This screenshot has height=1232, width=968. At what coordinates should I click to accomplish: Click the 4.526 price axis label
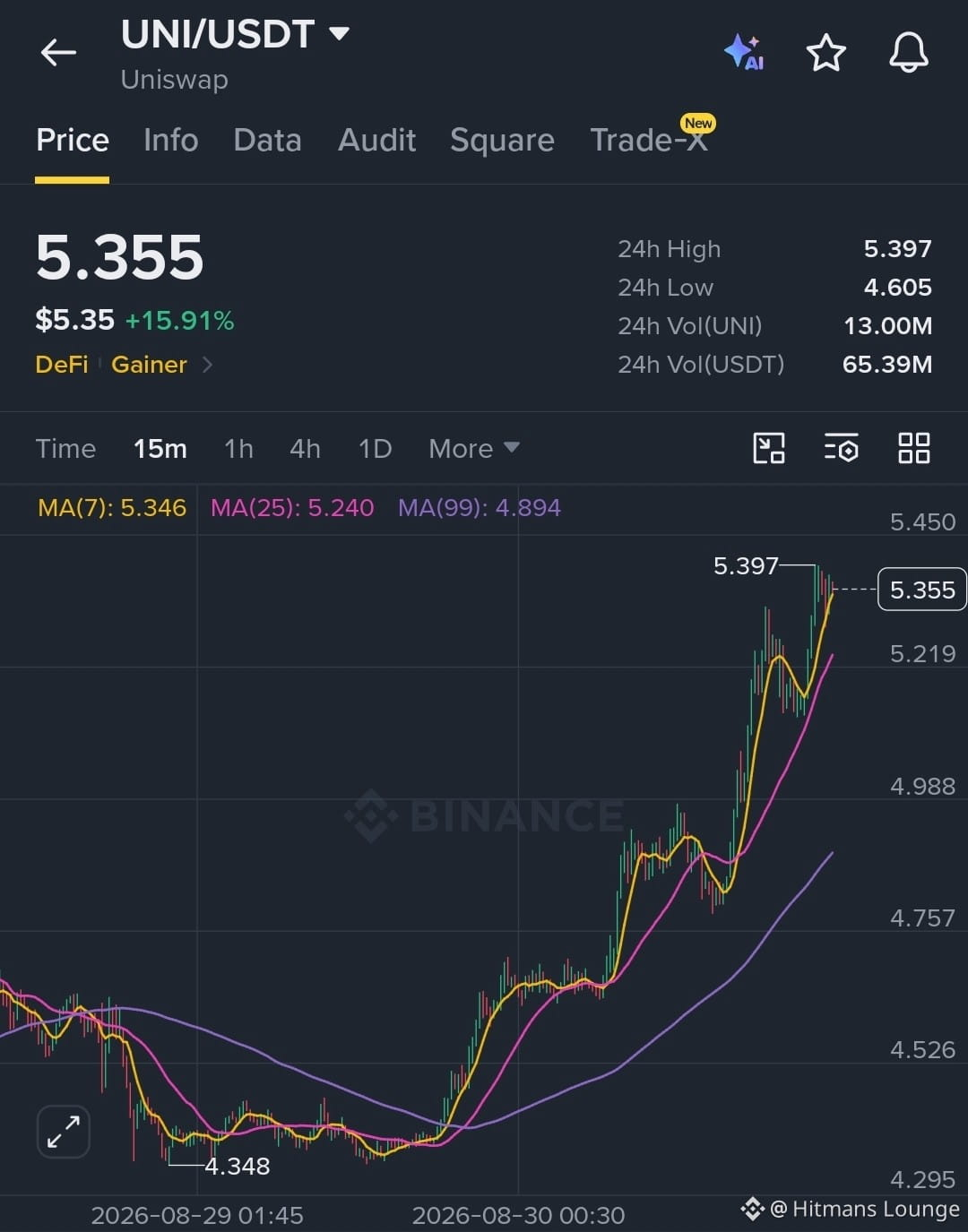tap(922, 1050)
